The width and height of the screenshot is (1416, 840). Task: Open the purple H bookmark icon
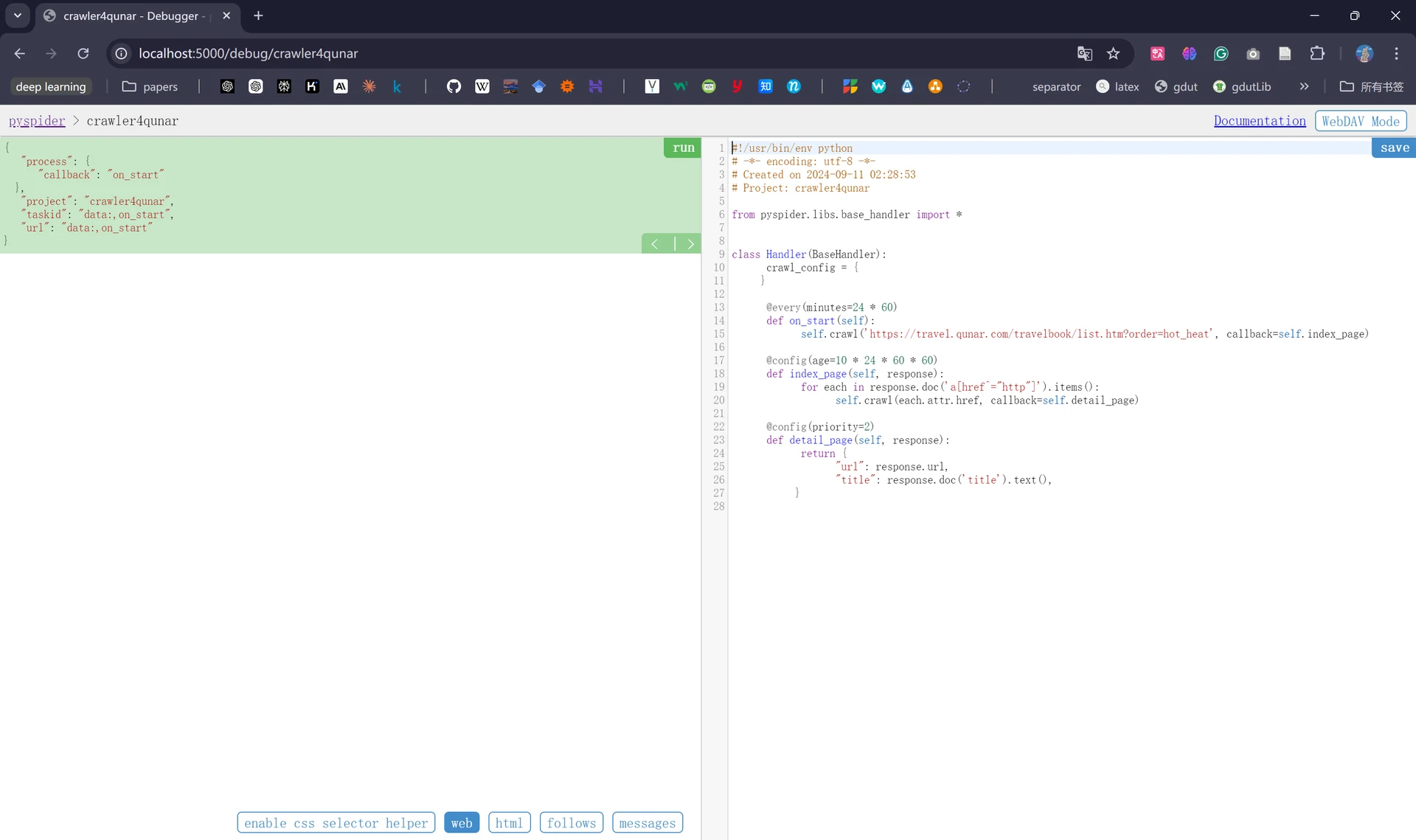(x=595, y=86)
